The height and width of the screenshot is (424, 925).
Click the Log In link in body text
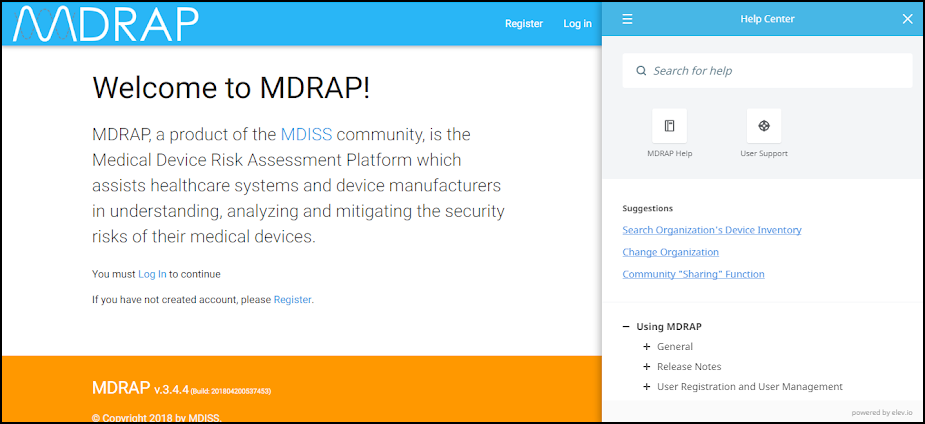152,274
